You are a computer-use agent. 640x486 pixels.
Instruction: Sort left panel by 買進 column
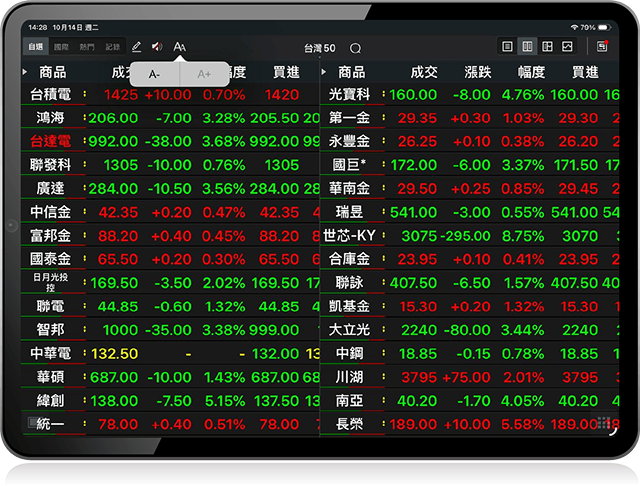(286, 72)
